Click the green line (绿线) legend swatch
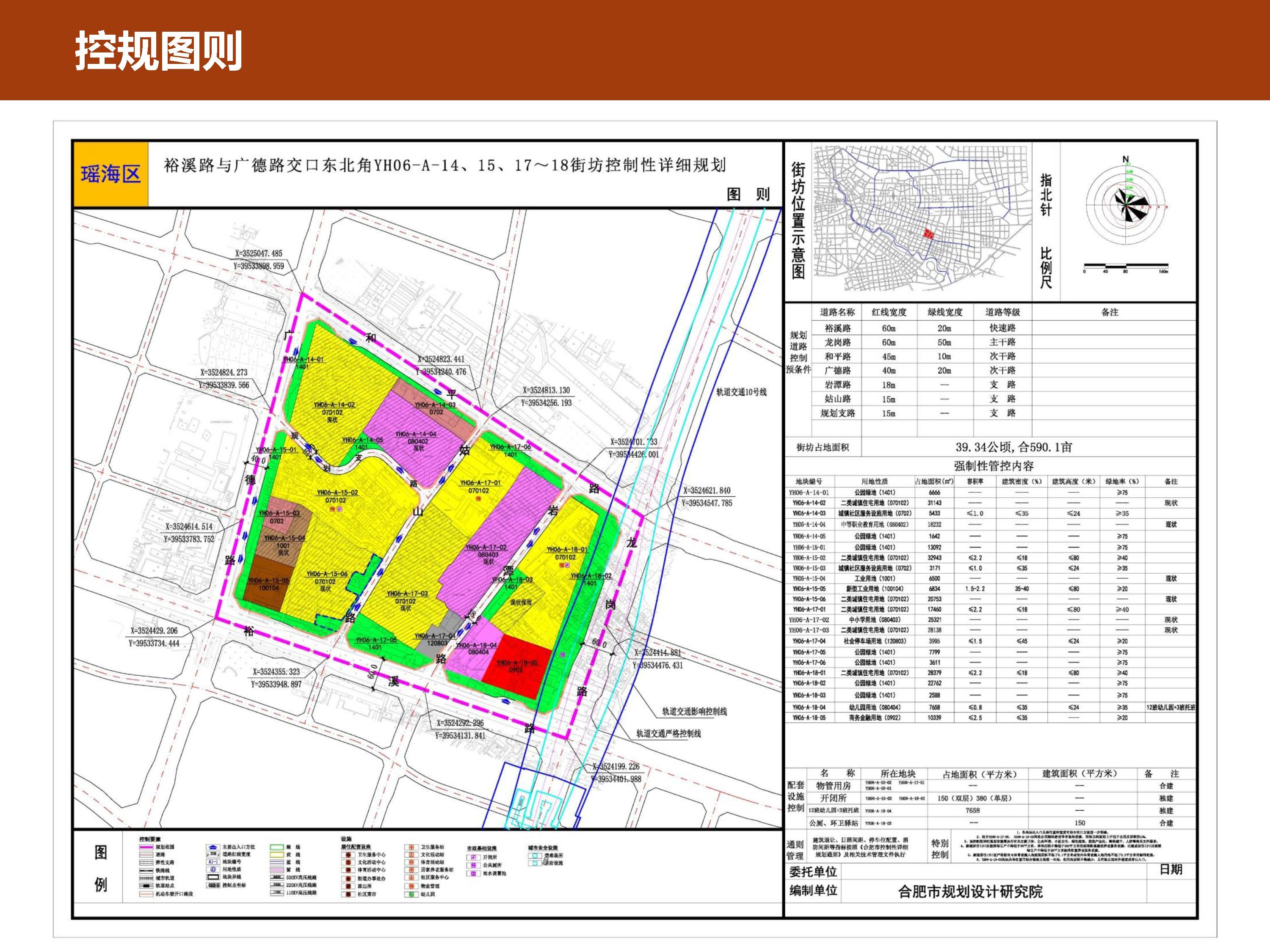 277,847
